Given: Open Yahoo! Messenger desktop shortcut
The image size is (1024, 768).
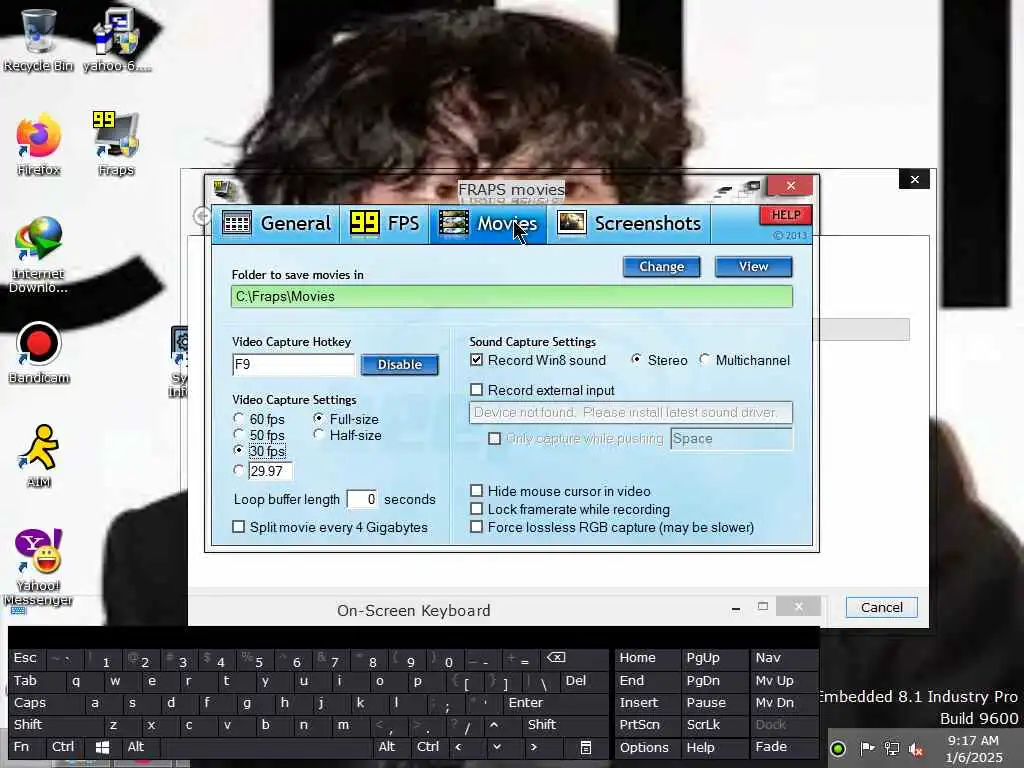Looking at the screenshot, I should [38, 568].
